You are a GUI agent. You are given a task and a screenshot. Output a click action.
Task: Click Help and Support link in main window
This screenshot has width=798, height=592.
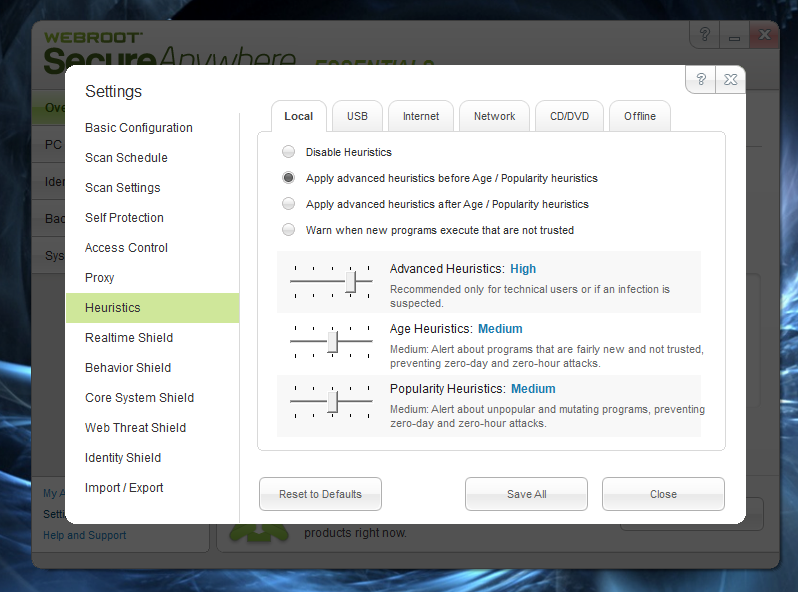(x=84, y=535)
